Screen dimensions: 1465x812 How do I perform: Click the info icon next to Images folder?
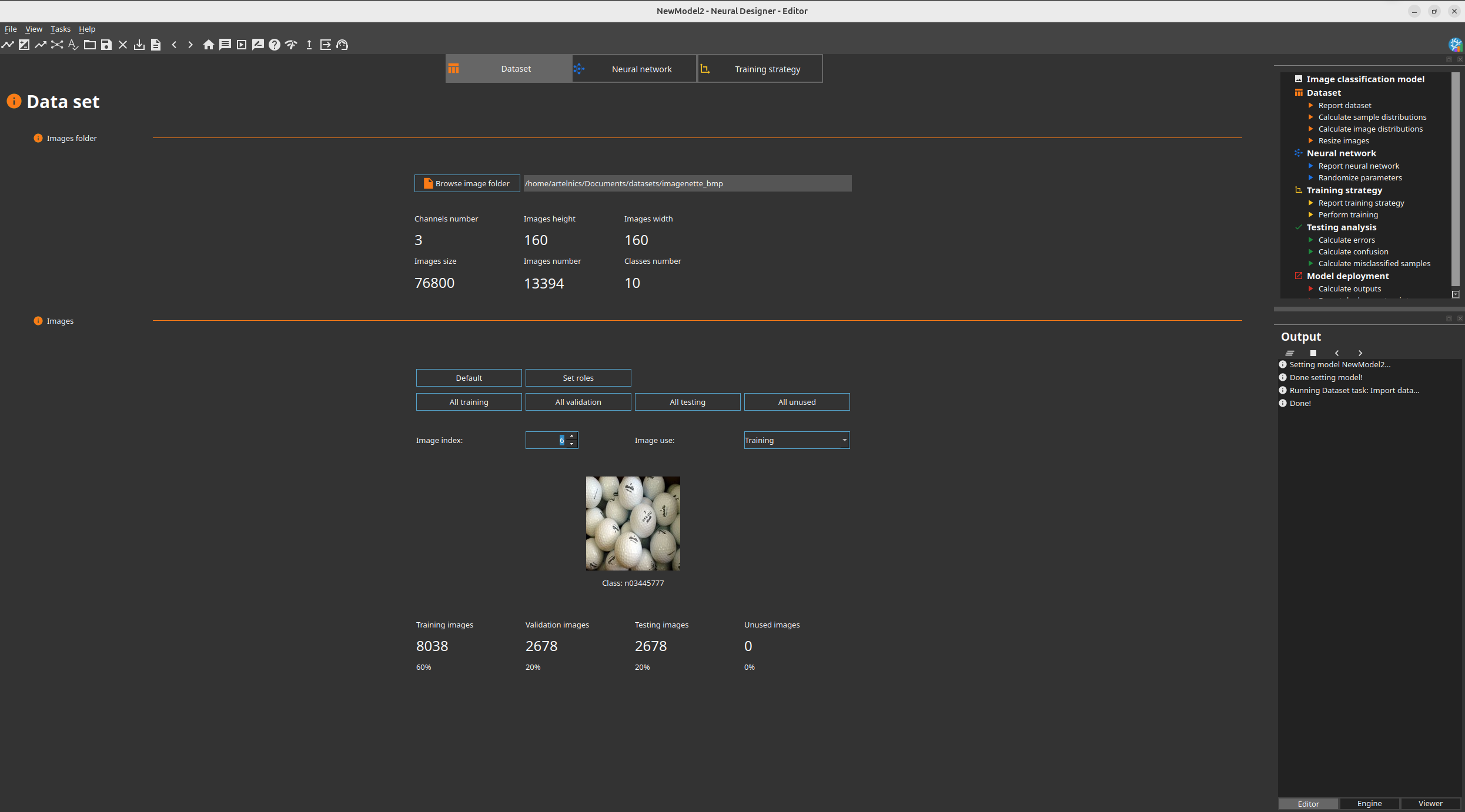click(x=38, y=138)
